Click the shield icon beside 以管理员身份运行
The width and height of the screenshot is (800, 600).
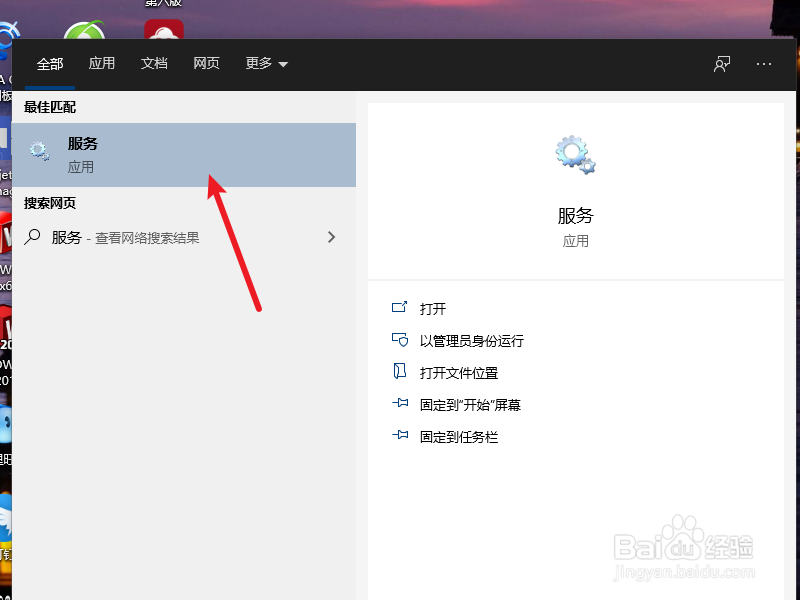pyautogui.click(x=401, y=340)
